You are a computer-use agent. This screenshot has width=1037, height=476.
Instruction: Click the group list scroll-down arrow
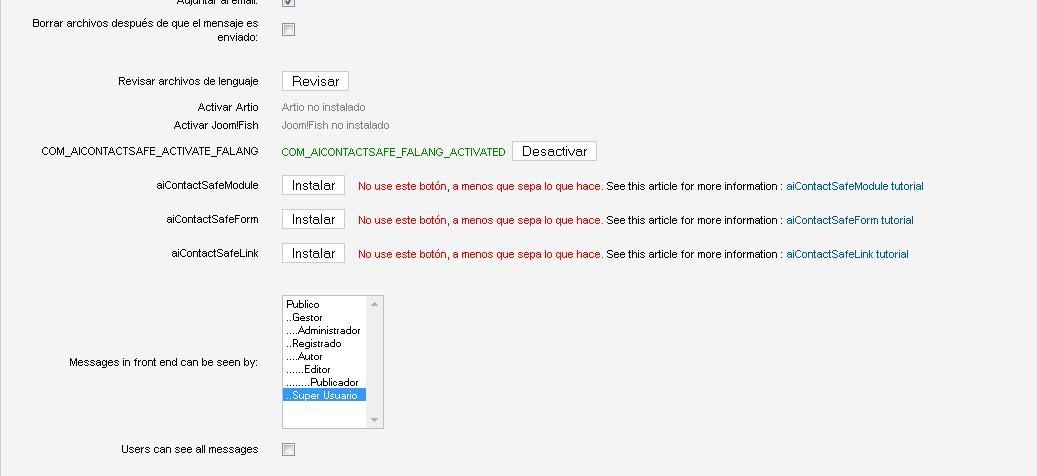pos(374,420)
